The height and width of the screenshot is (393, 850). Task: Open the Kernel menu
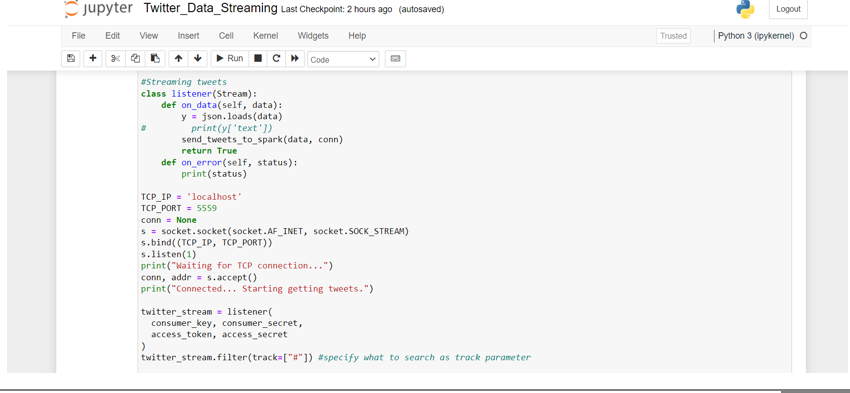266,36
